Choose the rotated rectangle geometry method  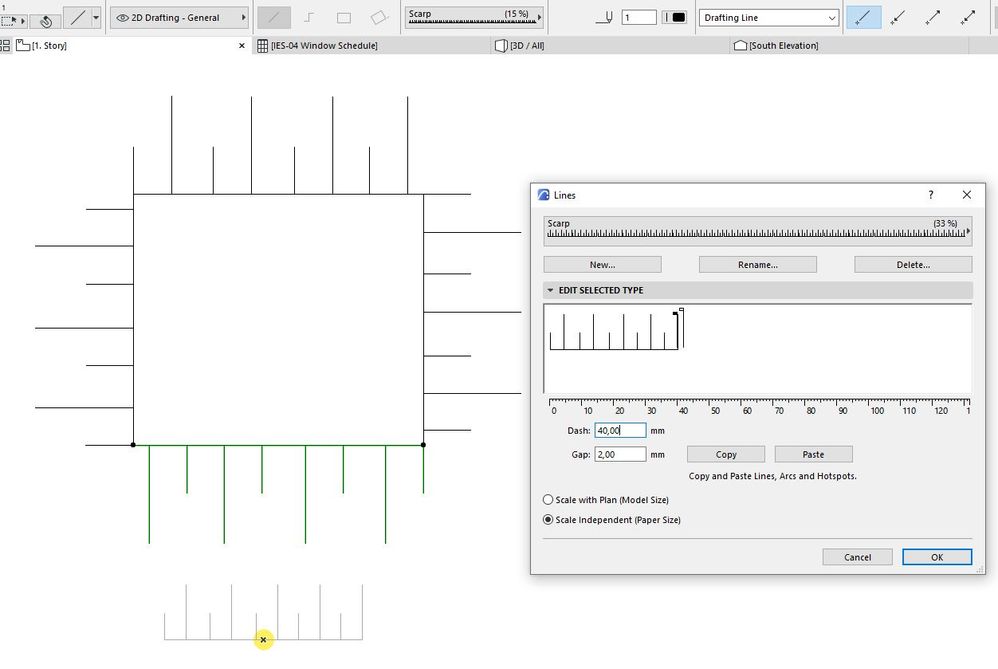coord(379,18)
